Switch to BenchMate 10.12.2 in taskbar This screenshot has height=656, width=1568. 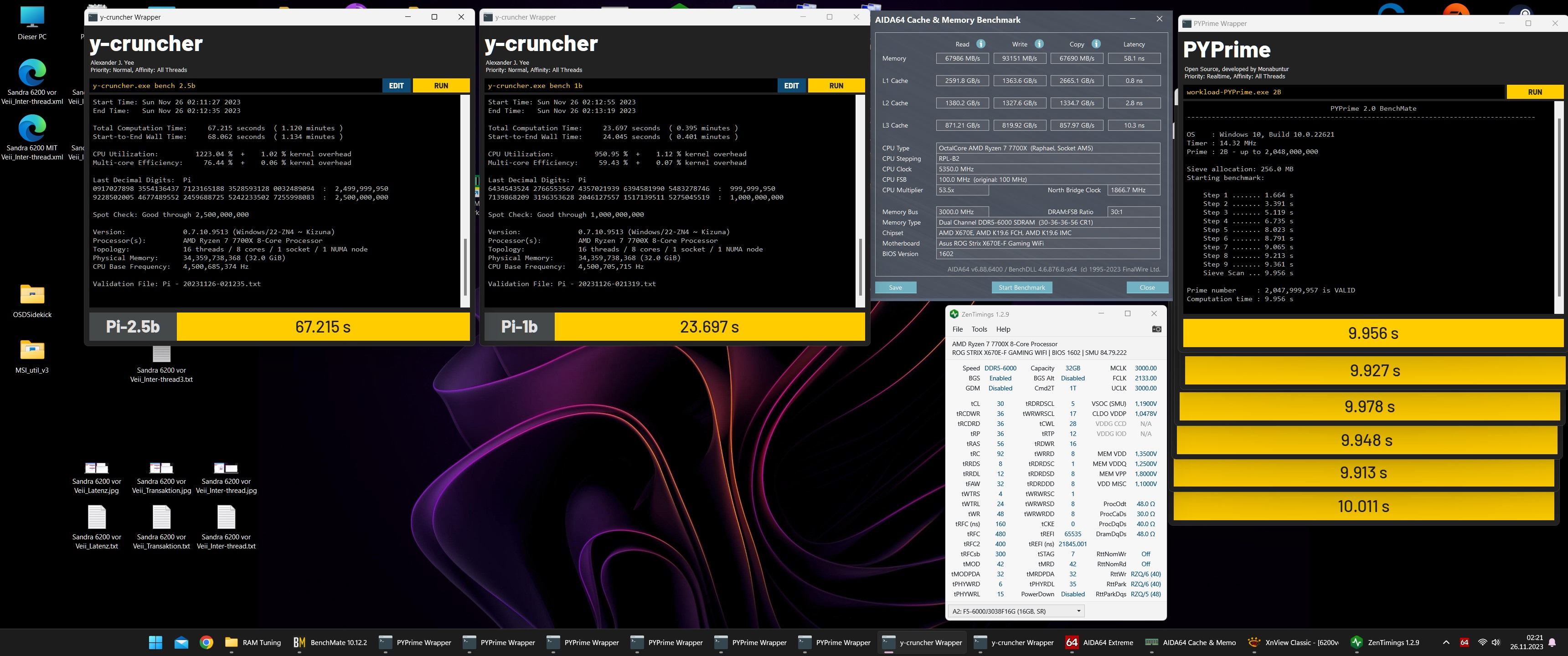(x=330, y=642)
